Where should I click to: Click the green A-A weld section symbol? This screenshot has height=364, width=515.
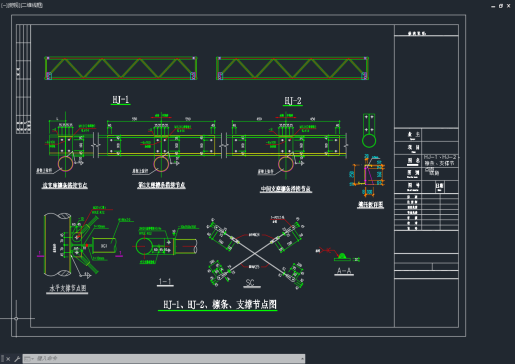click(x=342, y=257)
